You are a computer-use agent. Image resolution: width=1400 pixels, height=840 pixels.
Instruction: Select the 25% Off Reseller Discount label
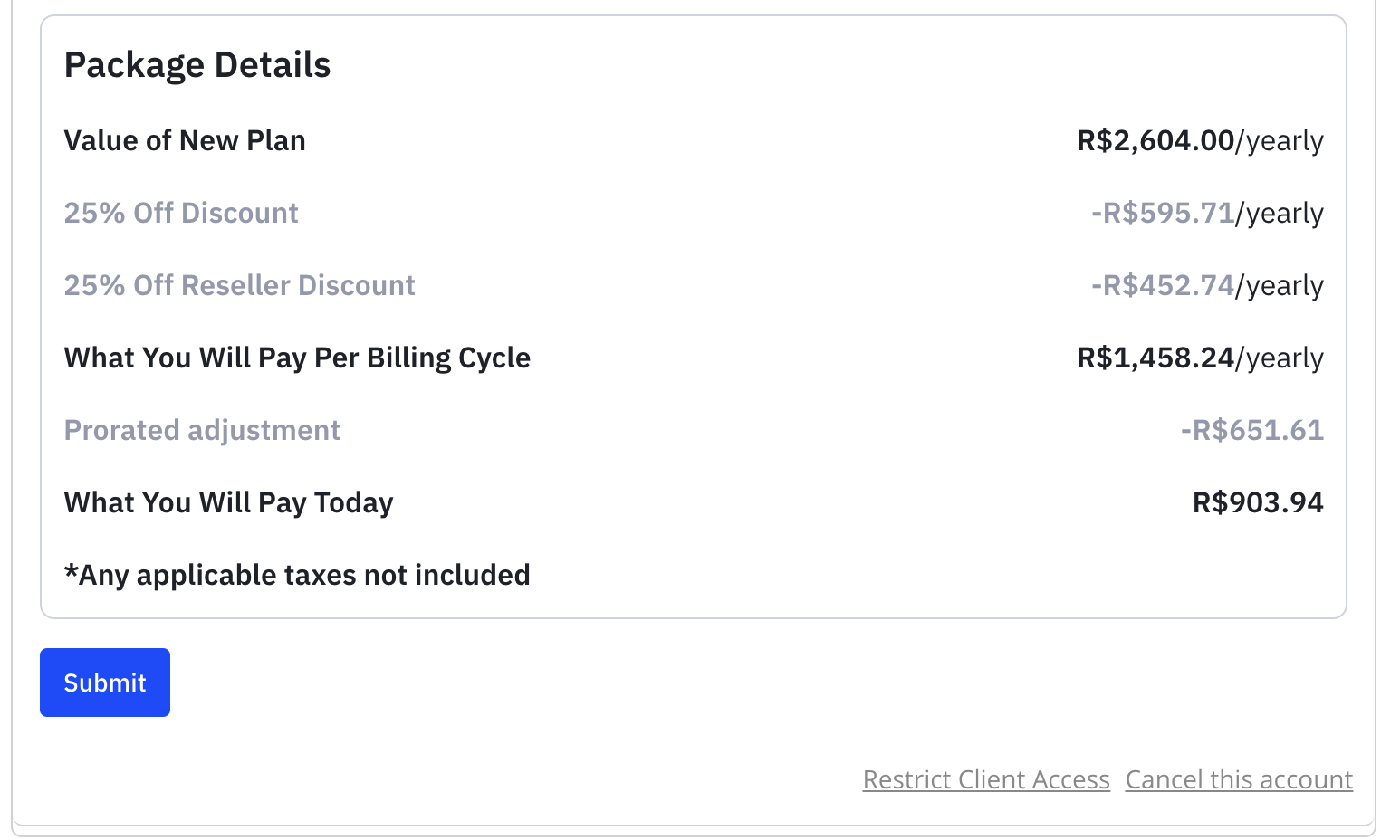click(x=239, y=285)
